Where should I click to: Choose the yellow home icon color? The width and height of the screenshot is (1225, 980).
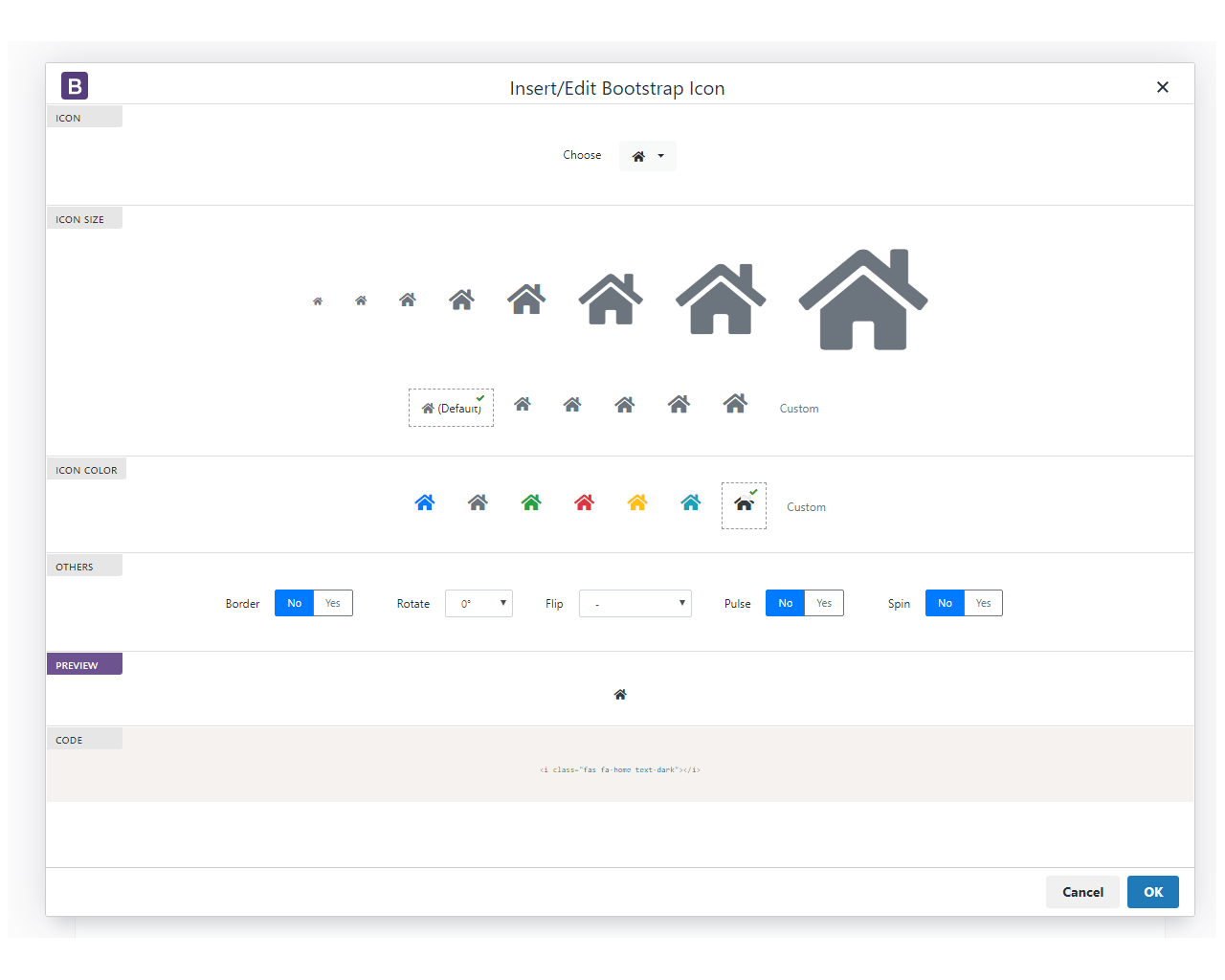[x=637, y=502]
